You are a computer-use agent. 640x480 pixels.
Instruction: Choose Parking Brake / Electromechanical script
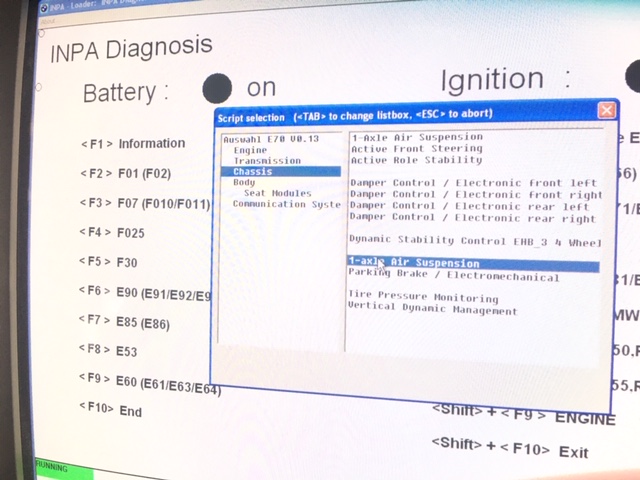(453, 275)
